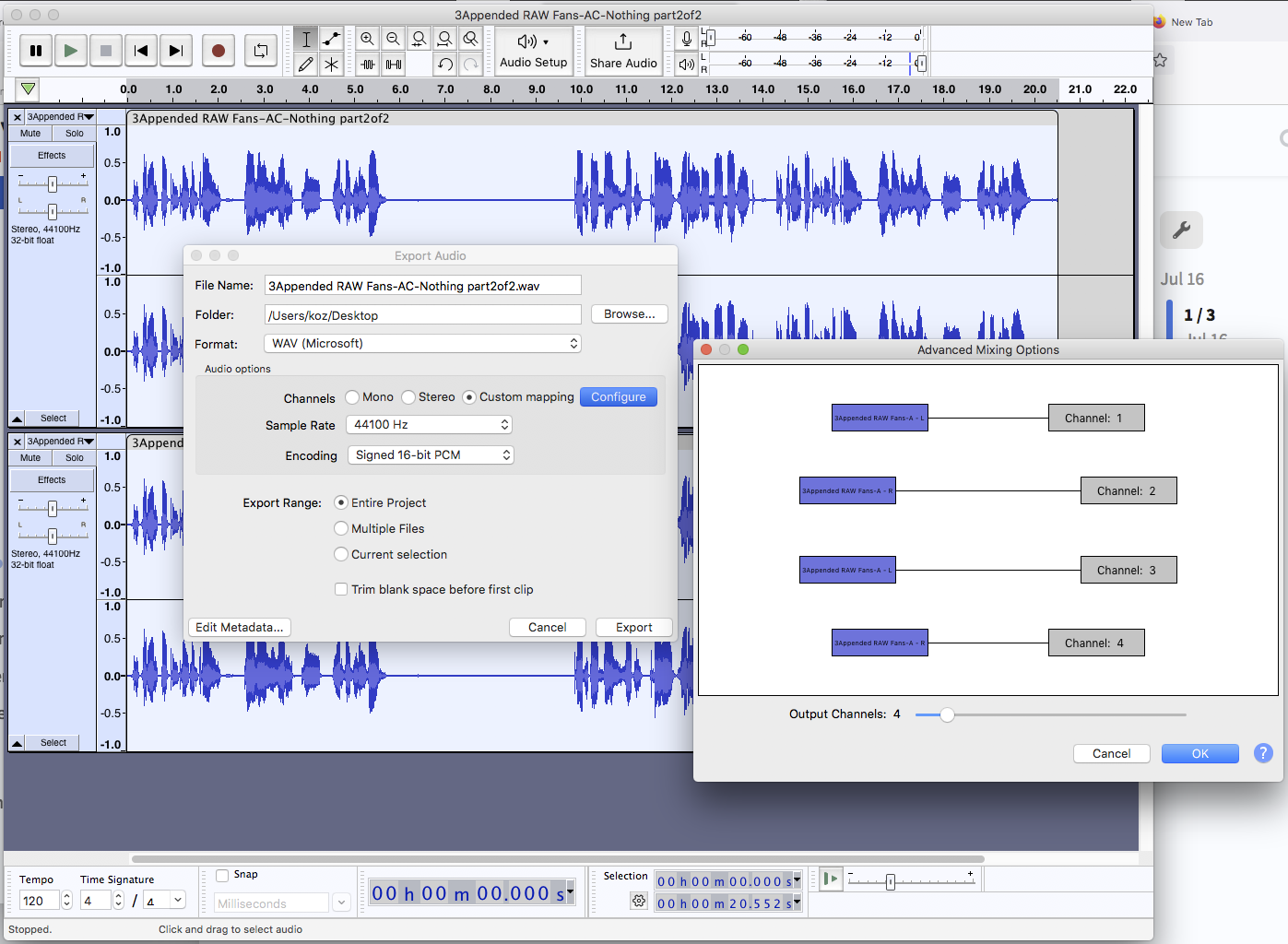Image resolution: width=1288 pixels, height=944 pixels.
Task: Open the time signature denominator dropdown
Action: pyautogui.click(x=164, y=901)
